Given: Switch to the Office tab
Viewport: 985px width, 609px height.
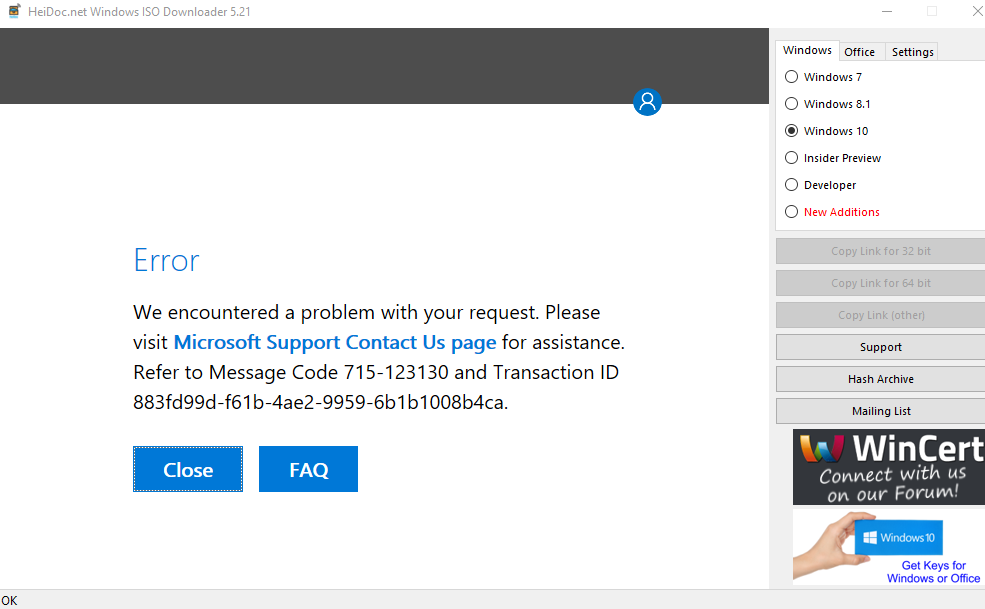Looking at the screenshot, I should pyautogui.click(x=859, y=52).
